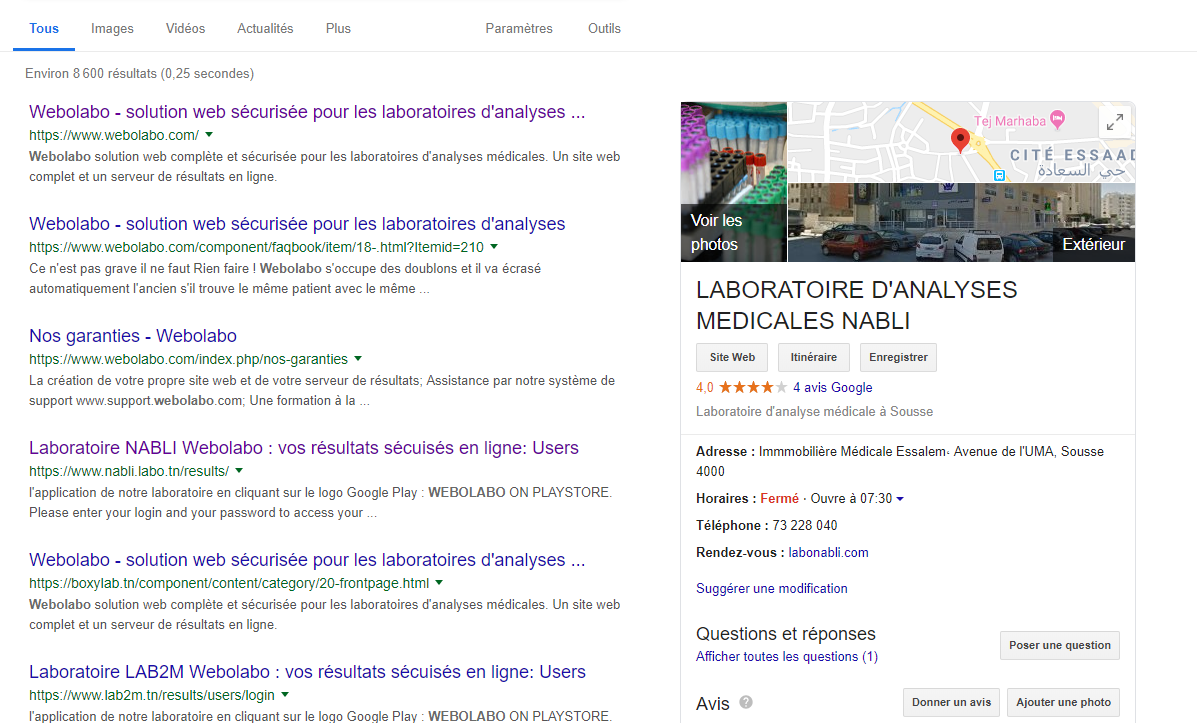The height and width of the screenshot is (723, 1197).
Task: Click the Environ 8 600 résultats text
Action: pyautogui.click(x=140, y=73)
